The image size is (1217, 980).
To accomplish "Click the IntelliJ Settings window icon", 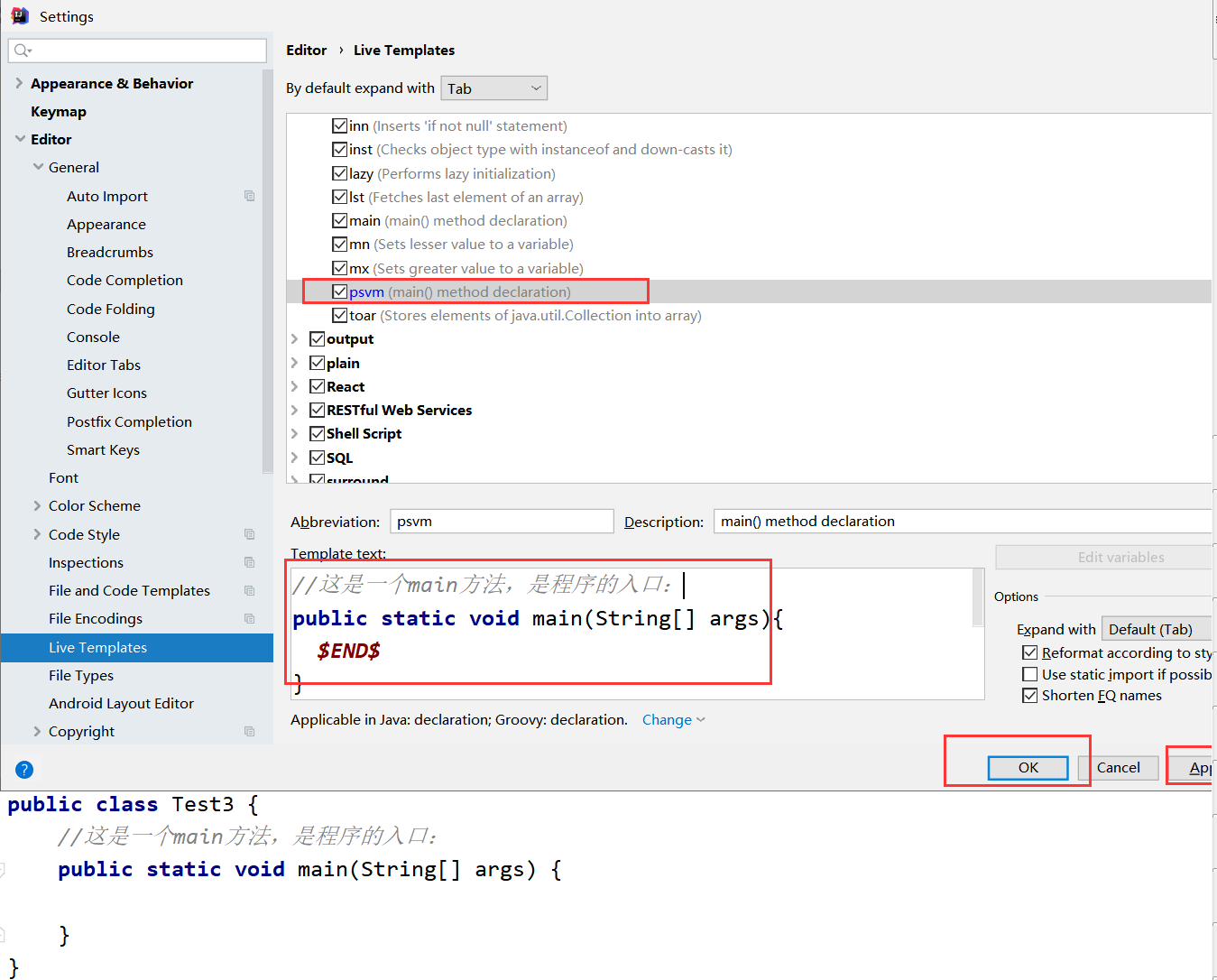I will tap(19, 15).
